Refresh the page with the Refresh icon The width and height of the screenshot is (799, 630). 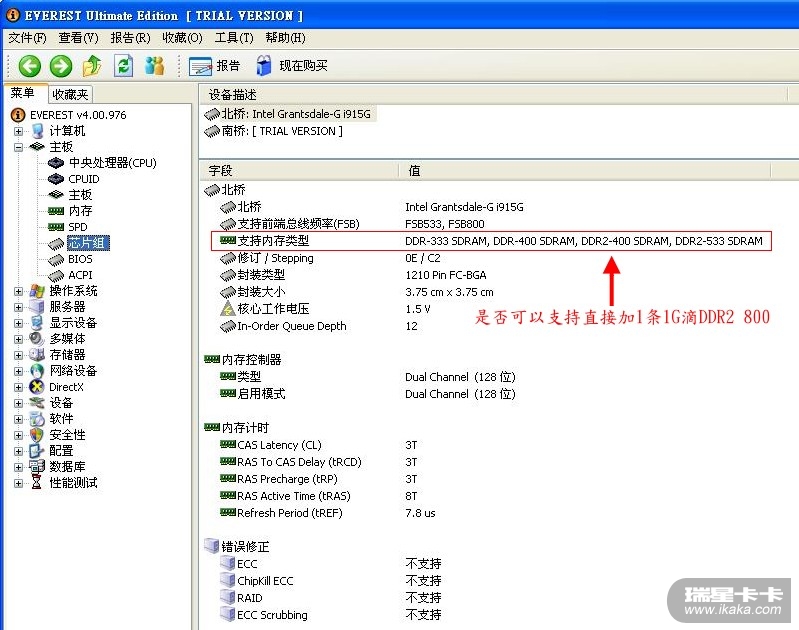(x=123, y=66)
